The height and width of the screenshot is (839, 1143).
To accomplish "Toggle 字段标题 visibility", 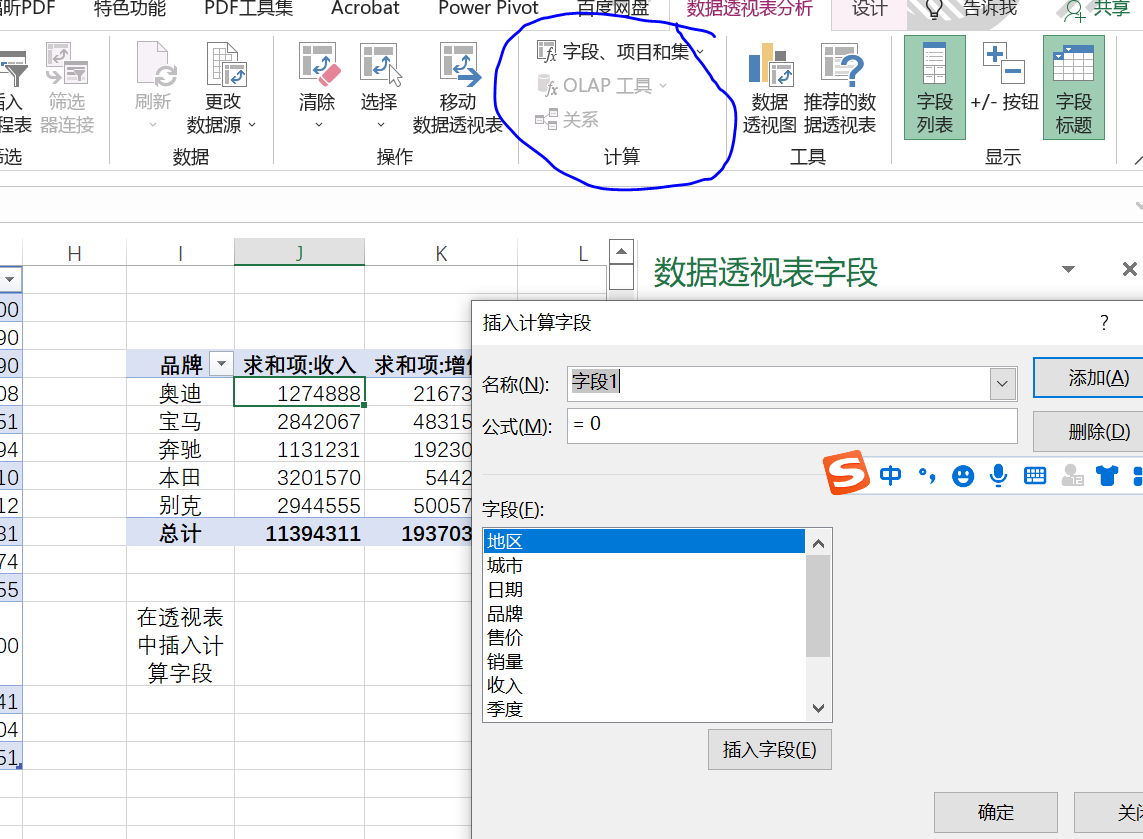I will coord(1073,87).
